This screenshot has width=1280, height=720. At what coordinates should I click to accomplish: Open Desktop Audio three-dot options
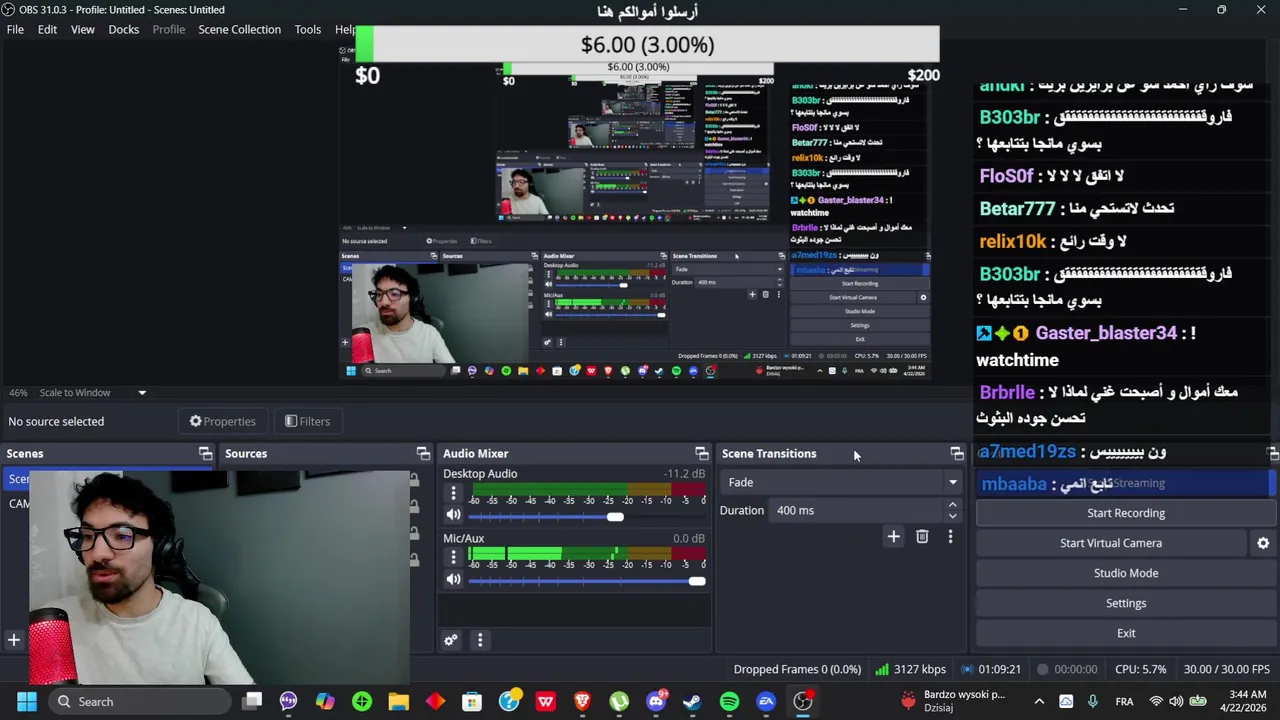453,493
